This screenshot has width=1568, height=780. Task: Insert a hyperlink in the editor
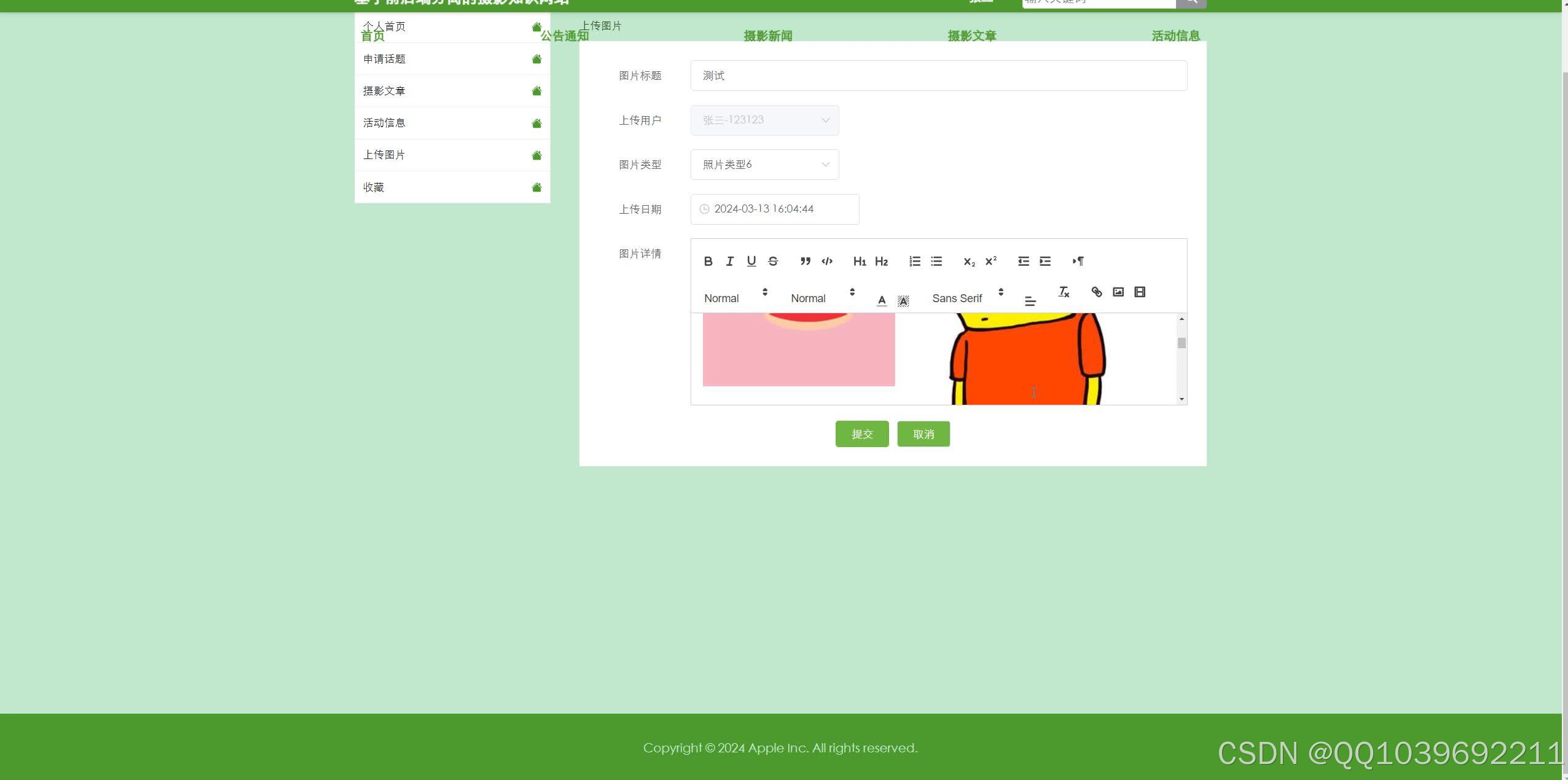pyautogui.click(x=1096, y=292)
